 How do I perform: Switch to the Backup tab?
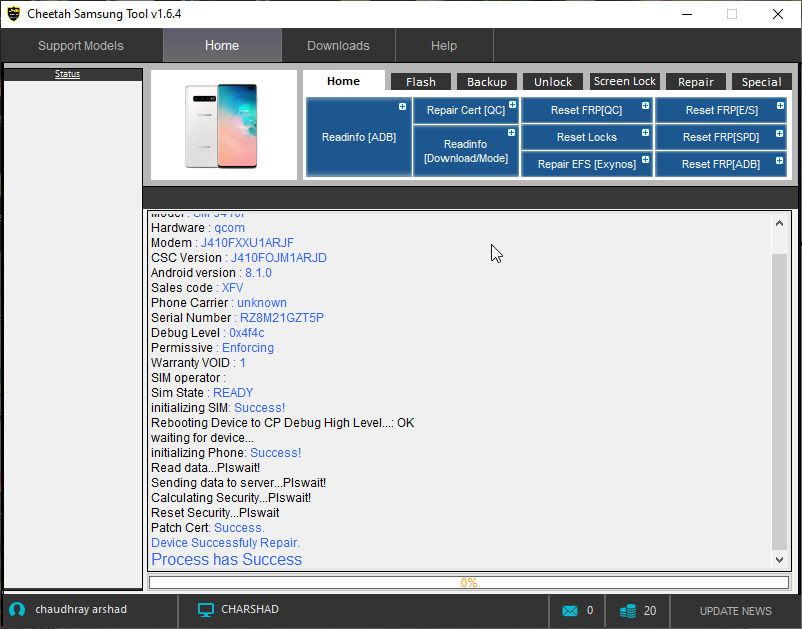(x=487, y=82)
